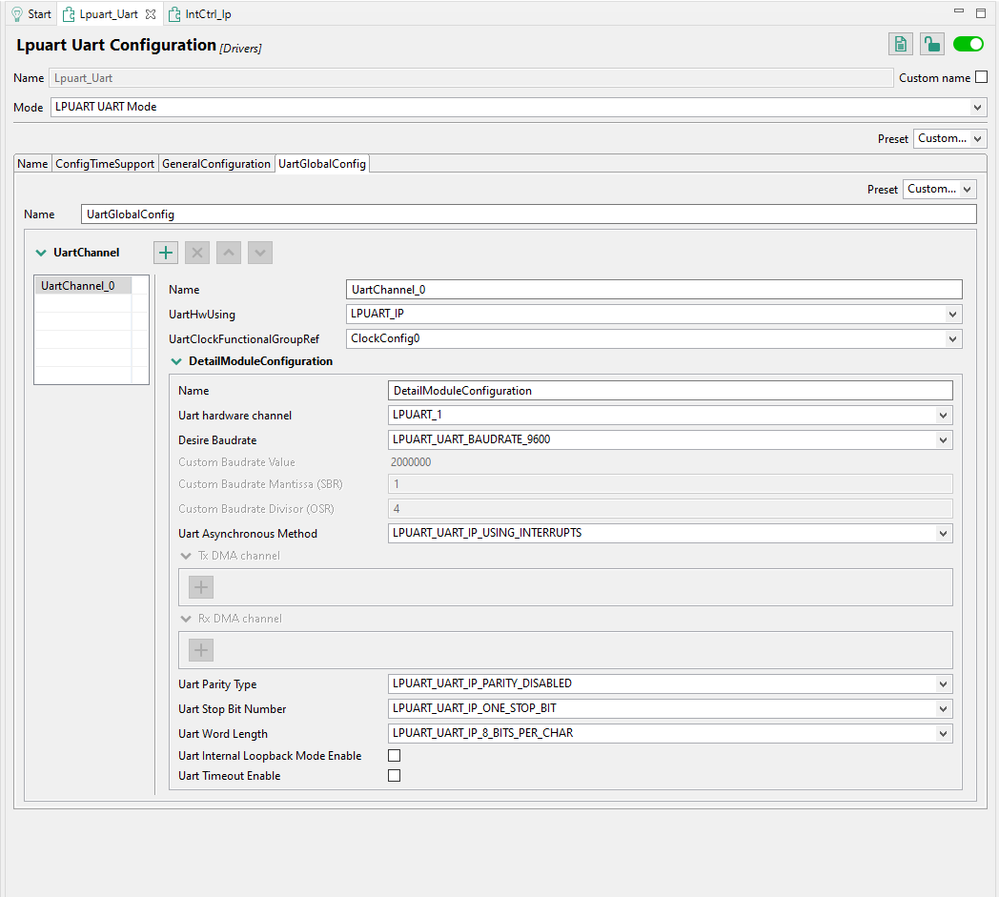The height and width of the screenshot is (897, 999).
Task: Open the top Preset Custom dropdown
Action: pos(950,138)
